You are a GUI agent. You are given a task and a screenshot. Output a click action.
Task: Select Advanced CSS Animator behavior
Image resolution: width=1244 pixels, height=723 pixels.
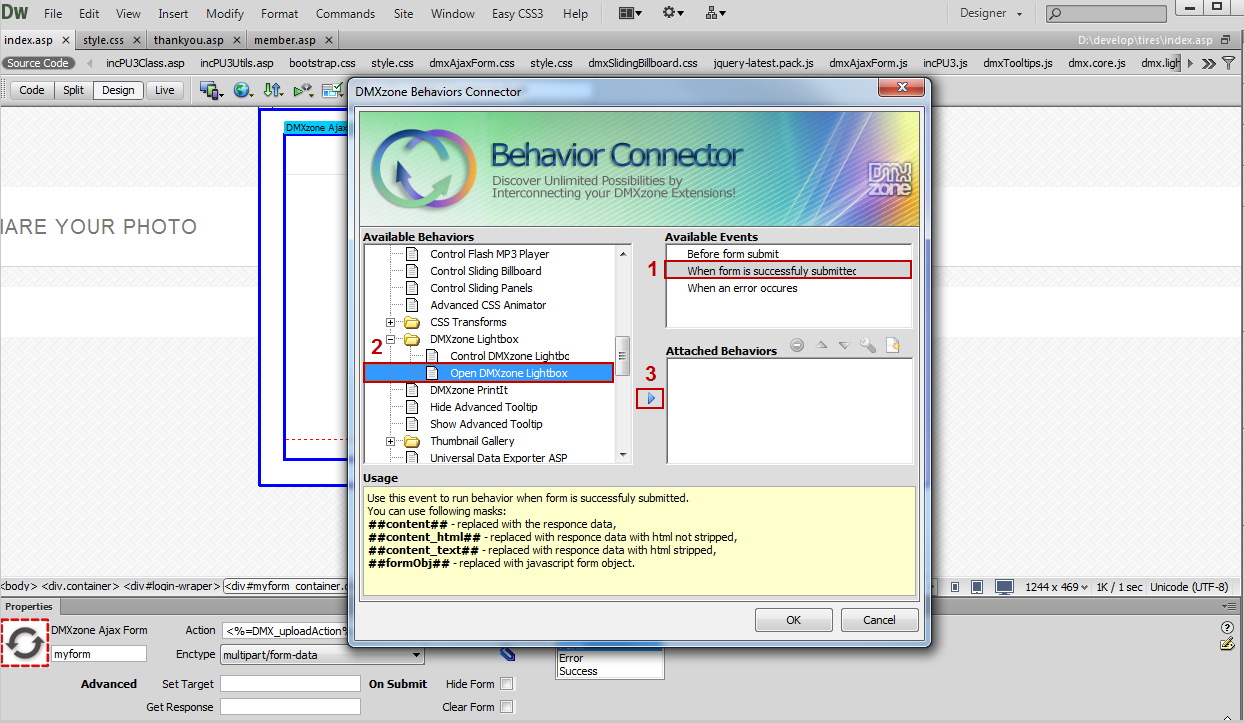(x=488, y=305)
